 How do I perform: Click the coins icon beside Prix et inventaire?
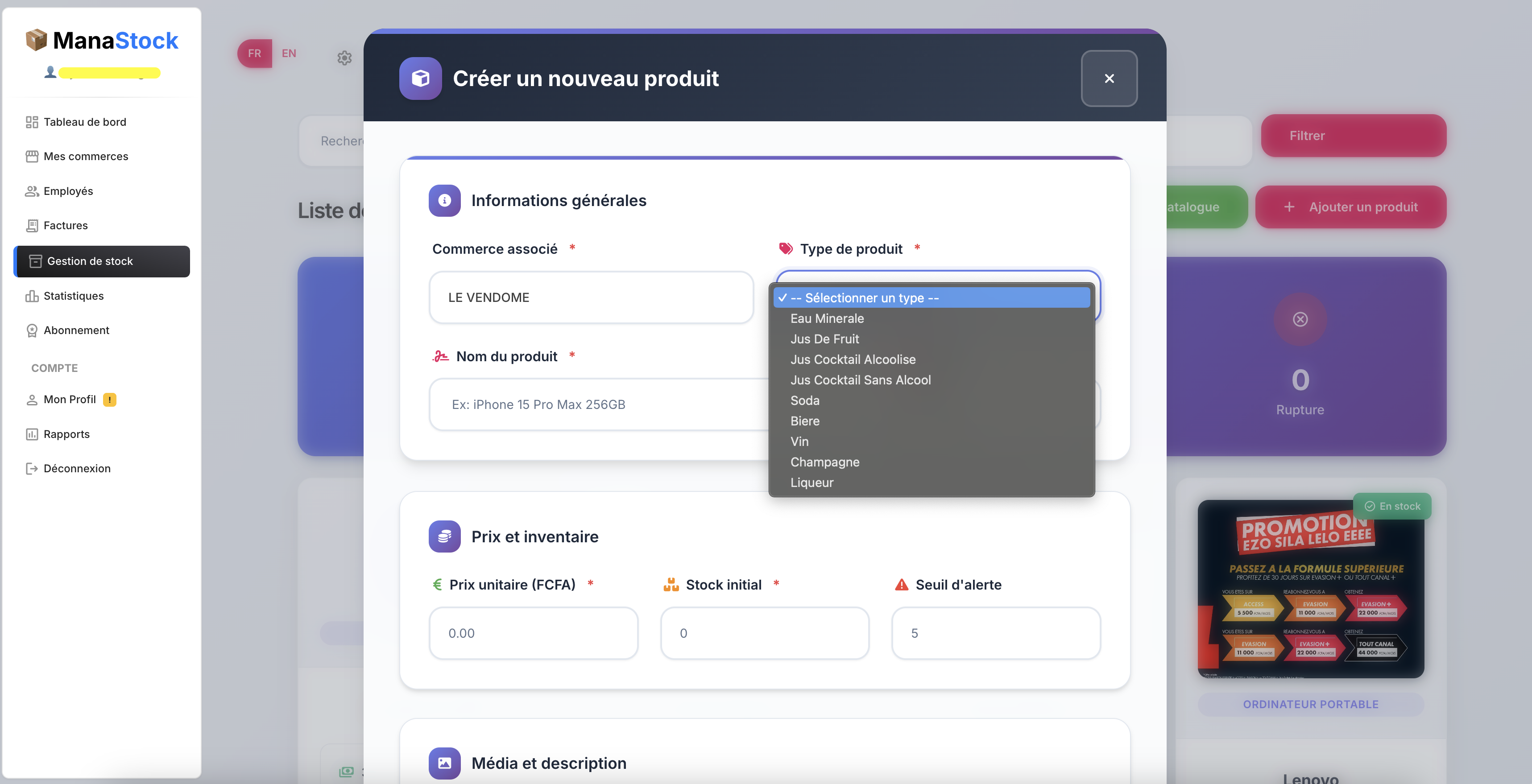click(x=444, y=536)
